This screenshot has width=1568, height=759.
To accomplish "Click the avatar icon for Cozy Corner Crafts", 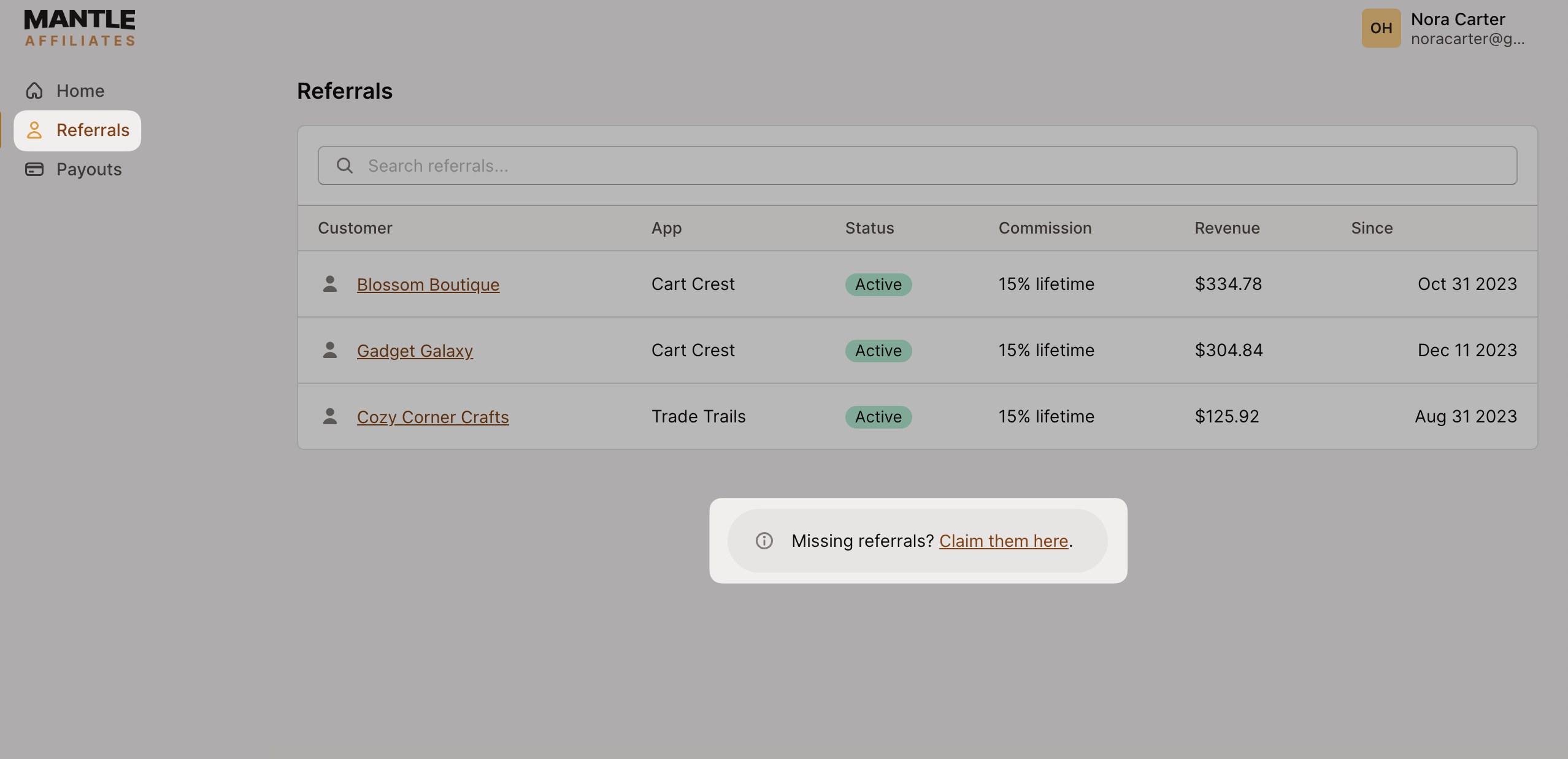I will tap(330, 416).
